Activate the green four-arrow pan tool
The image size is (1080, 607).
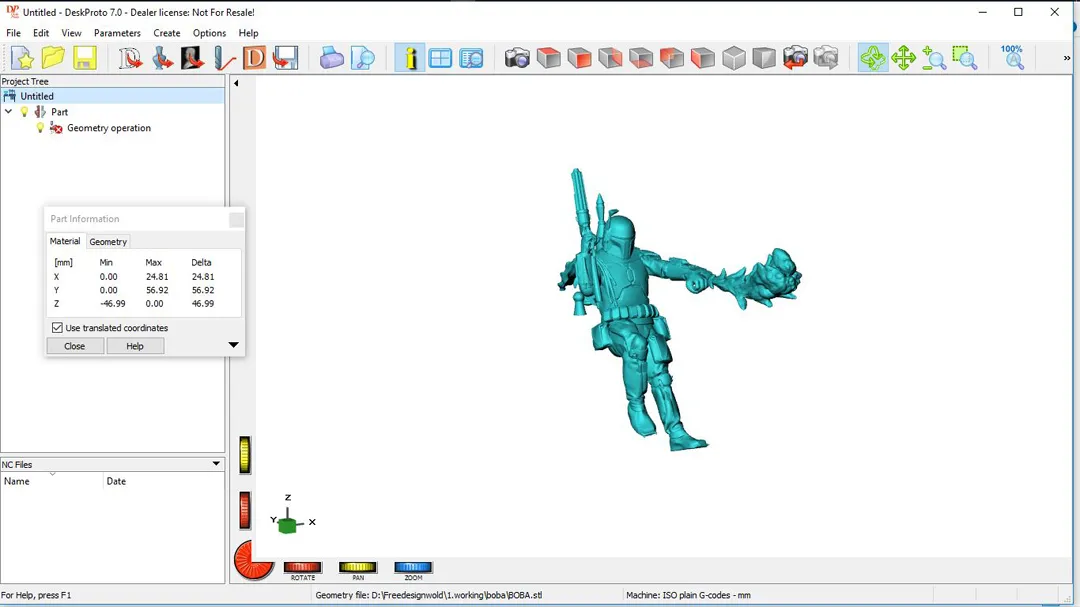click(903, 58)
